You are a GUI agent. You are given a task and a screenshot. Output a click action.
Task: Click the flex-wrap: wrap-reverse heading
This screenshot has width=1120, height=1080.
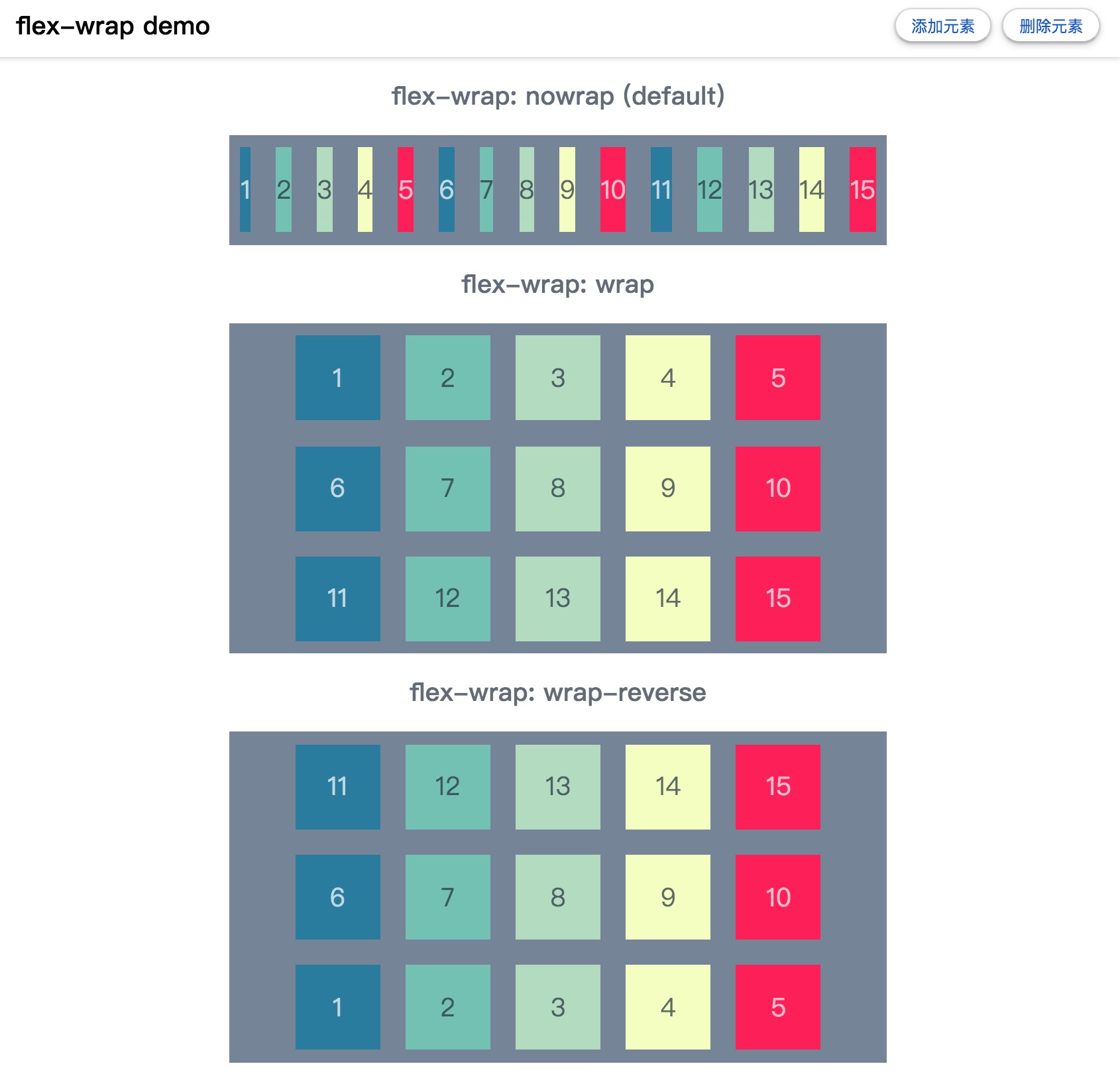(558, 692)
